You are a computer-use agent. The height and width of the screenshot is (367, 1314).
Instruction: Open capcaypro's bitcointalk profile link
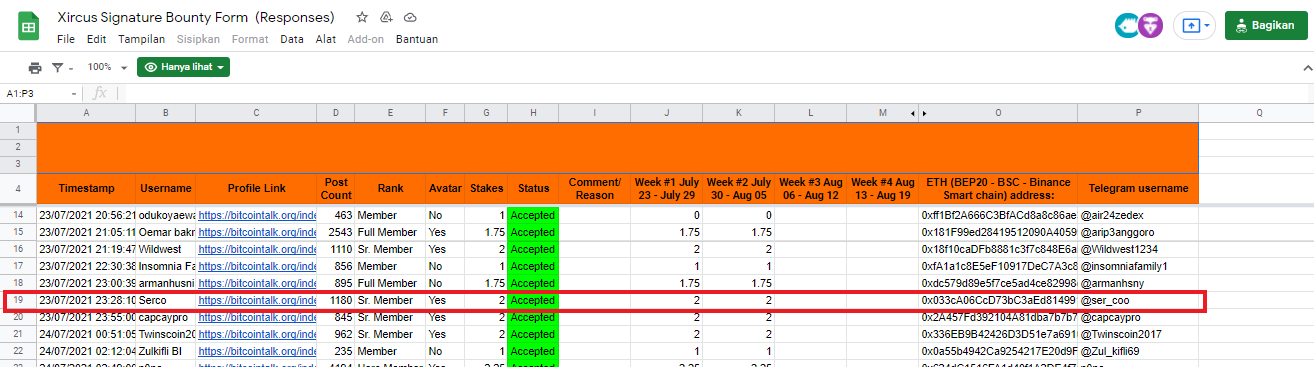pyautogui.click(x=256, y=317)
